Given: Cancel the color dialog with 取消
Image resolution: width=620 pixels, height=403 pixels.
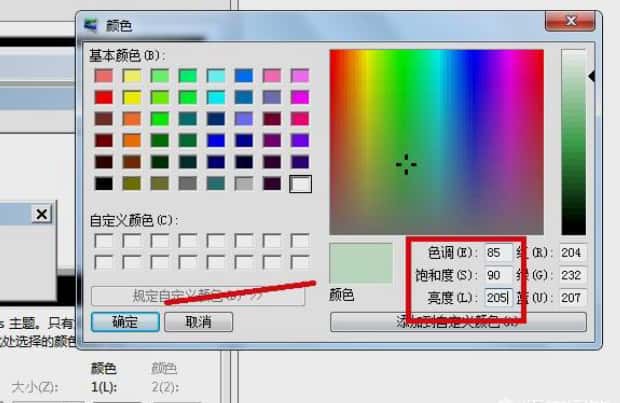Looking at the screenshot, I should [x=198, y=322].
